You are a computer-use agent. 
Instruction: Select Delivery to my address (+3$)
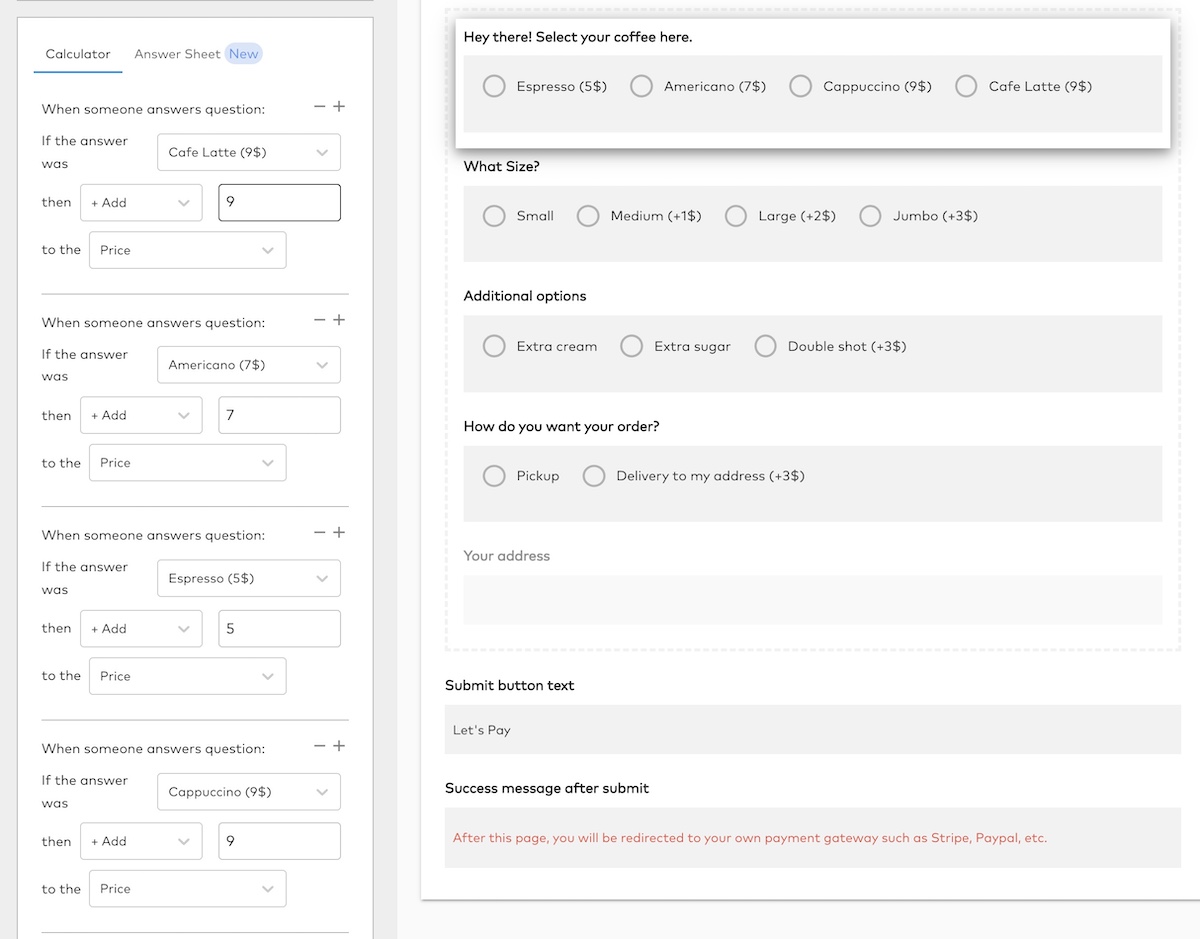594,476
